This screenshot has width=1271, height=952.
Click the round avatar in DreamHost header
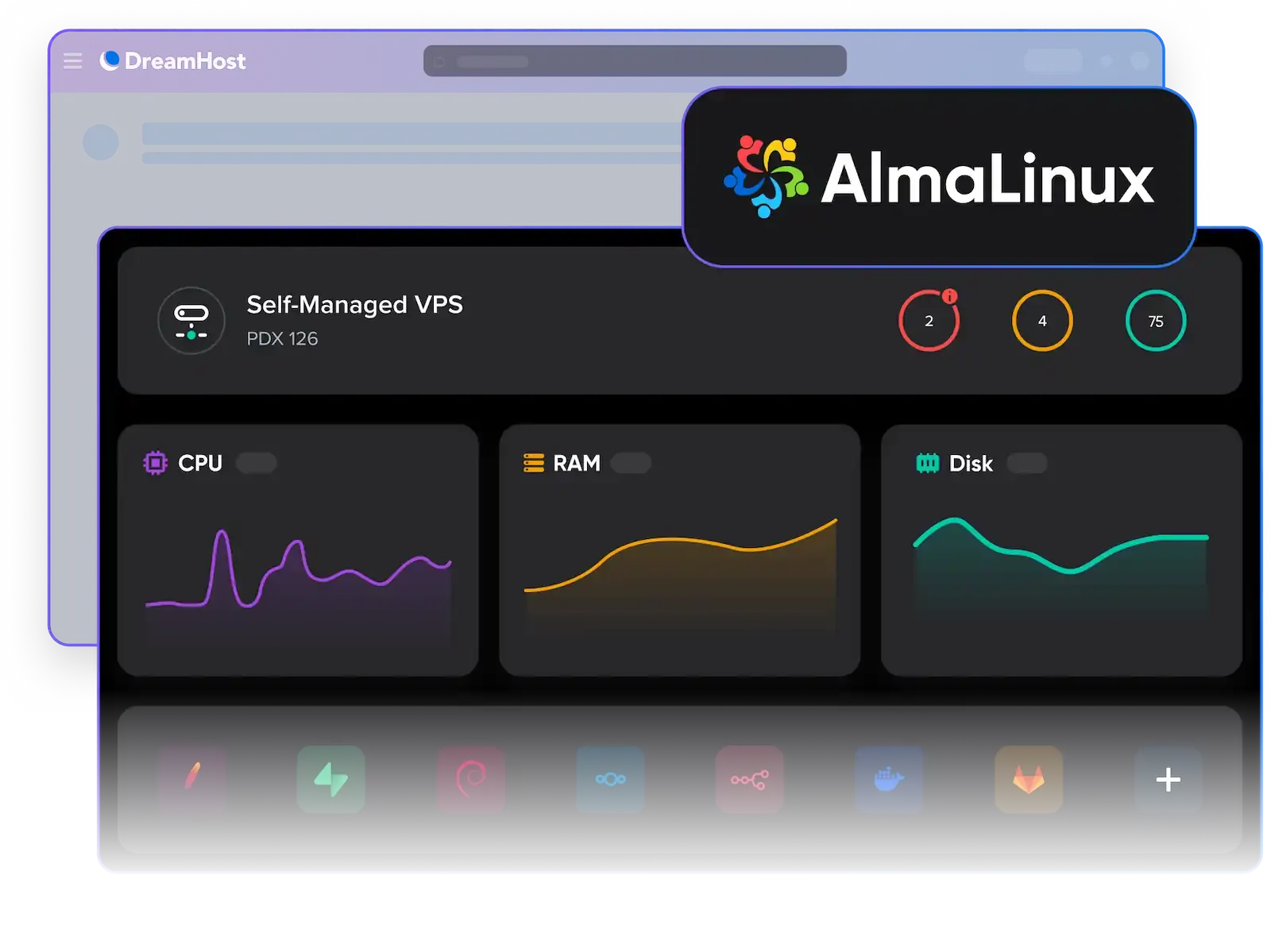tap(1140, 61)
